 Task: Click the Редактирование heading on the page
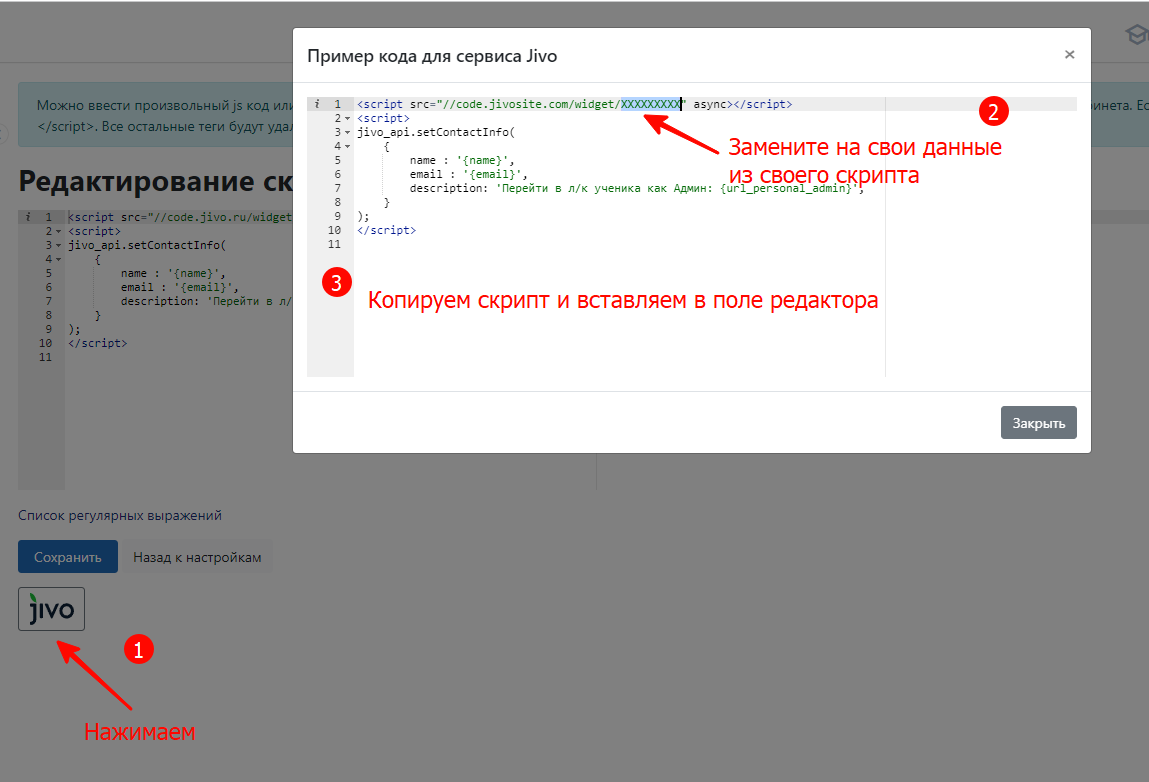[x=155, y=181]
